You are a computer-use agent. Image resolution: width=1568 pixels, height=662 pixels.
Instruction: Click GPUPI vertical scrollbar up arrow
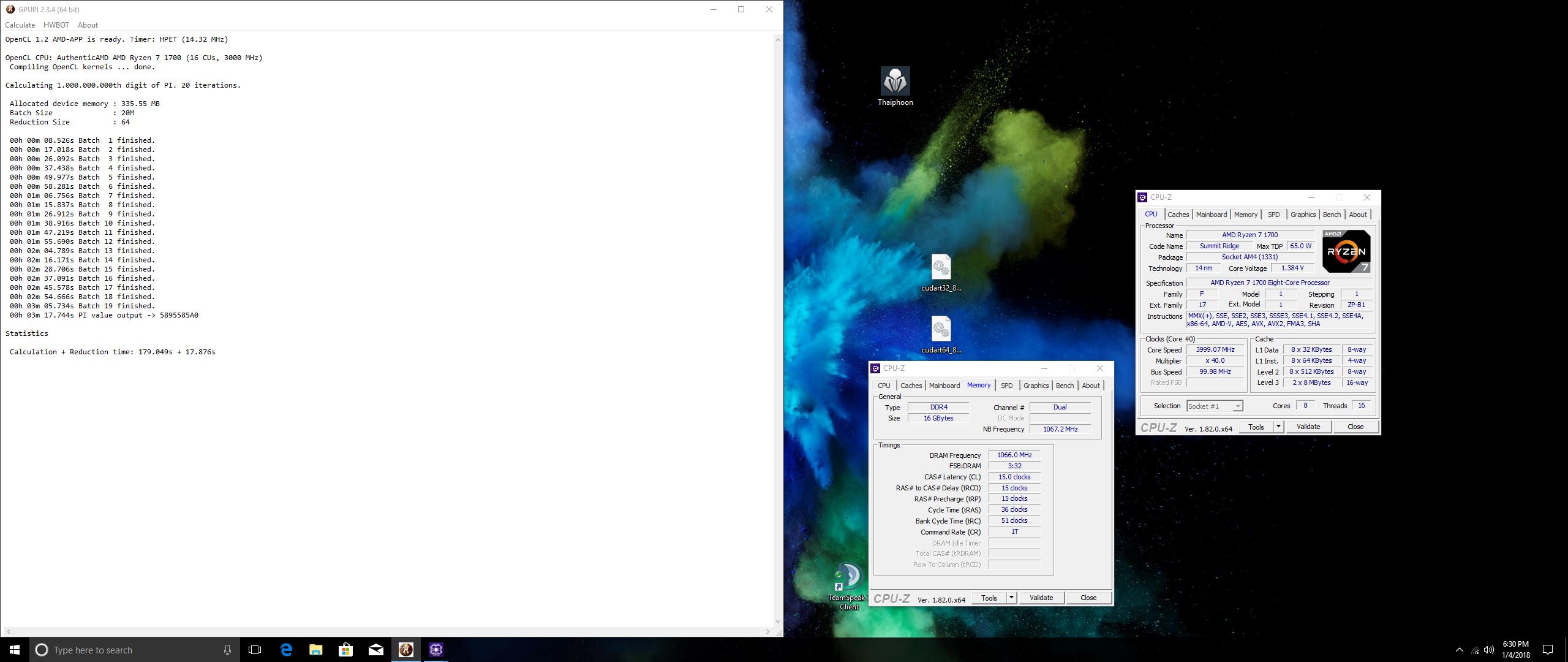778,40
